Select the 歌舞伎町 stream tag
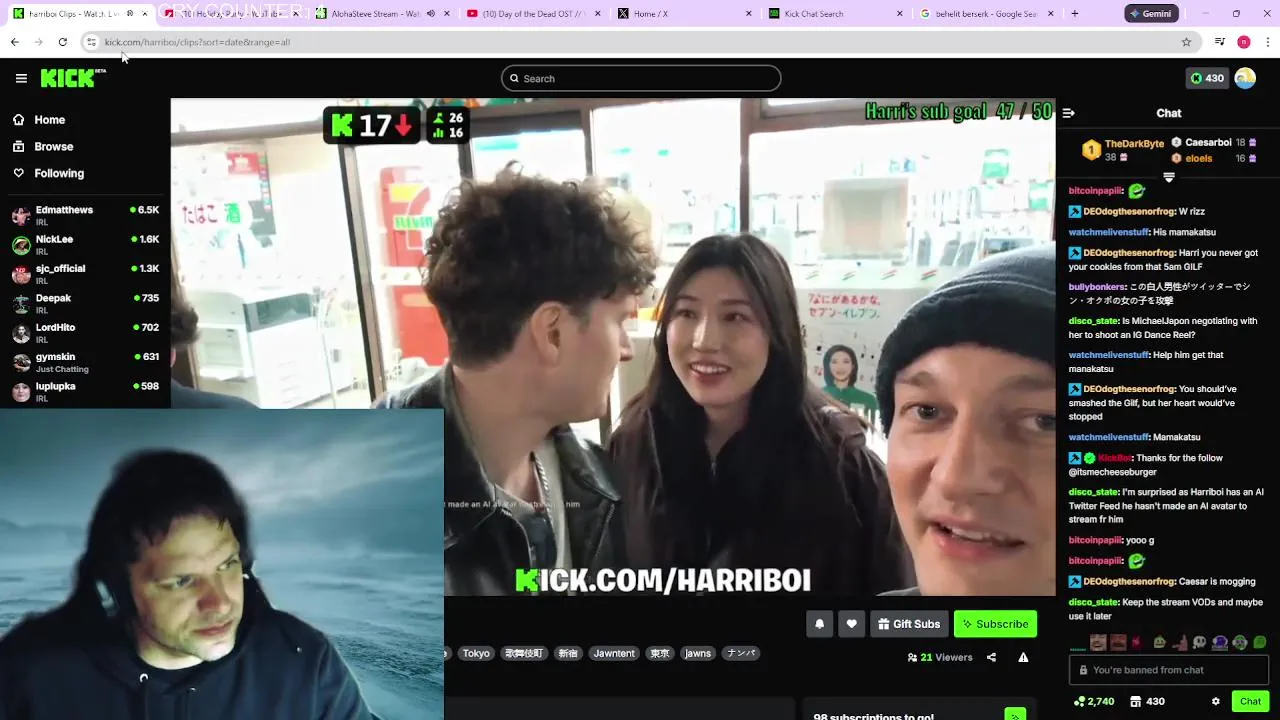This screenshot has height=720, width=1280. tap(524, 653)
